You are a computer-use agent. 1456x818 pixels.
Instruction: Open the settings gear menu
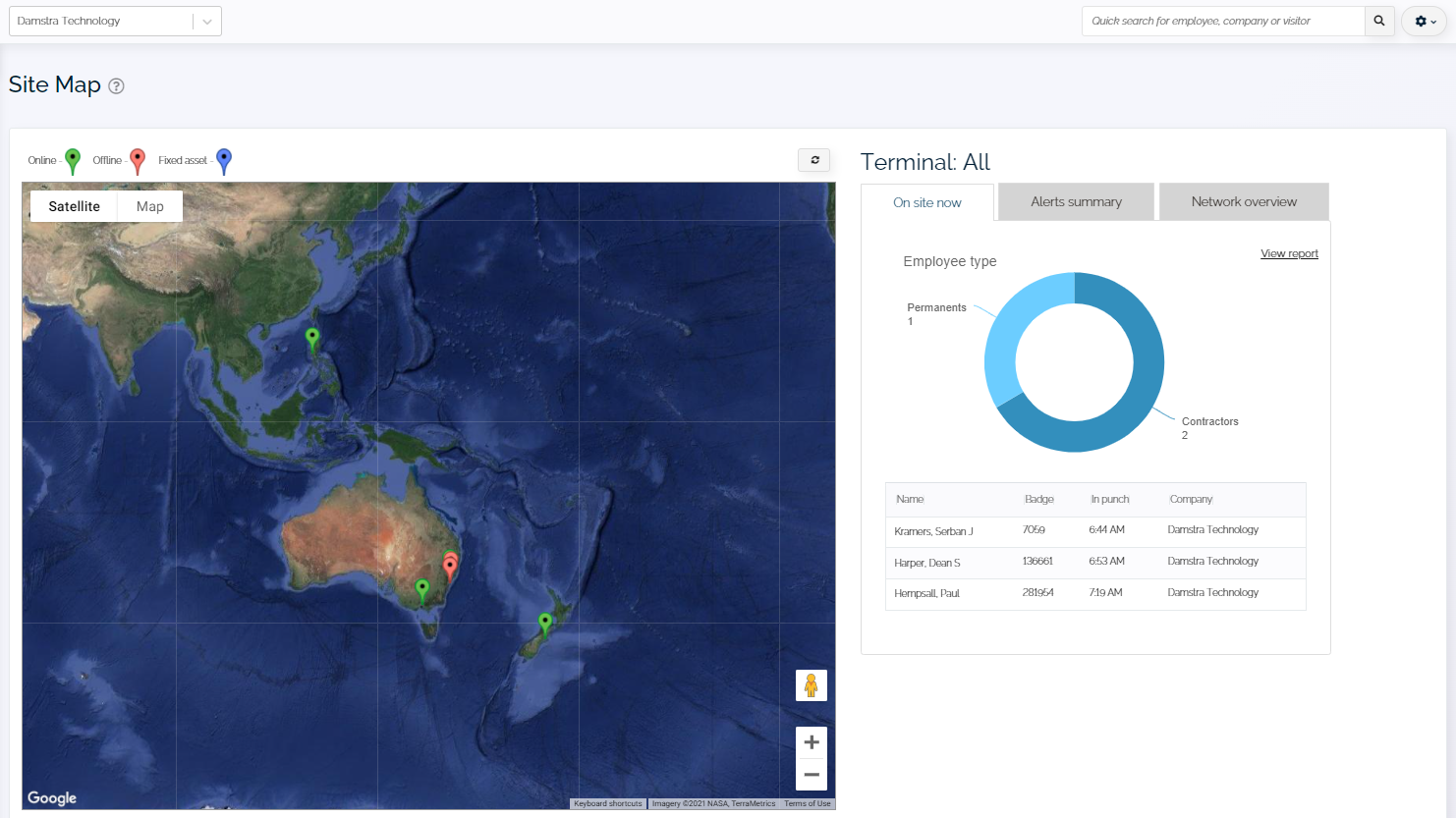1424,21
